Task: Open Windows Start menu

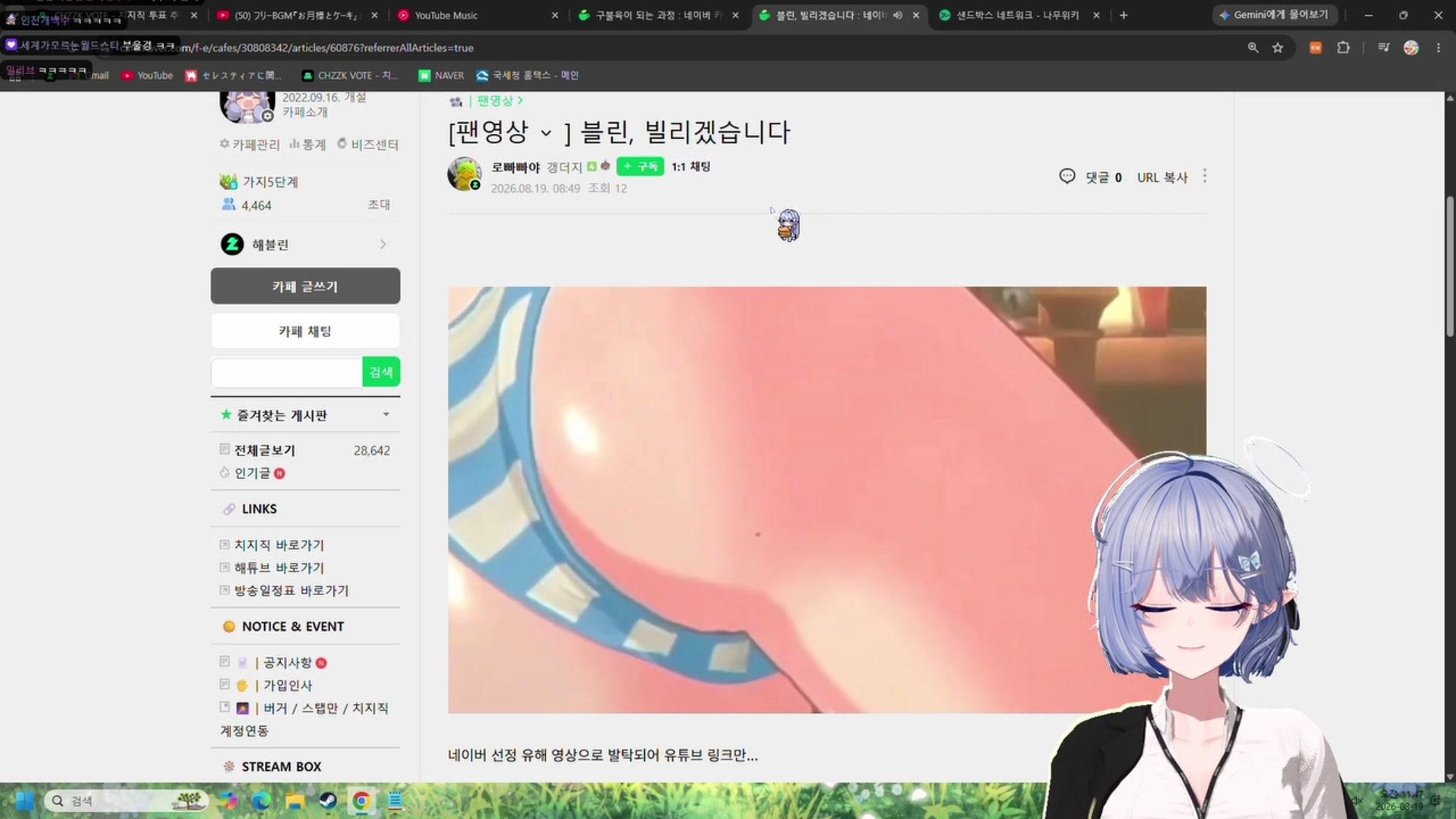Action: pos(25,800)
